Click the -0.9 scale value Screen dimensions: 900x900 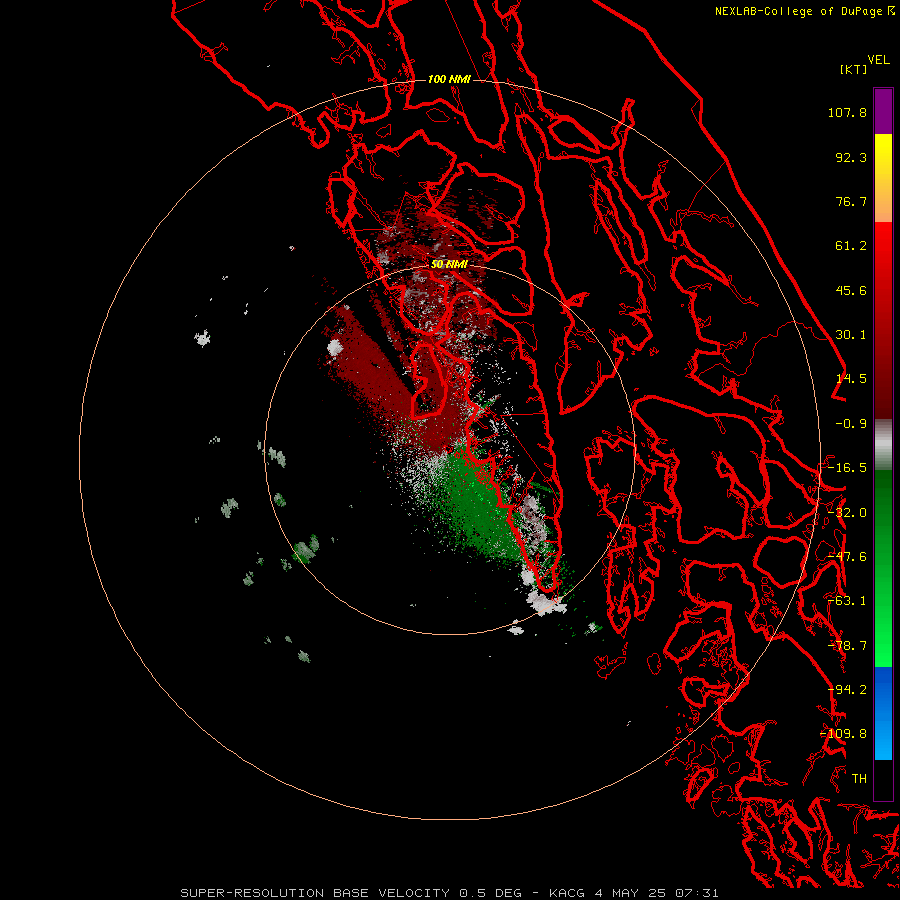[x=851, y=424]
